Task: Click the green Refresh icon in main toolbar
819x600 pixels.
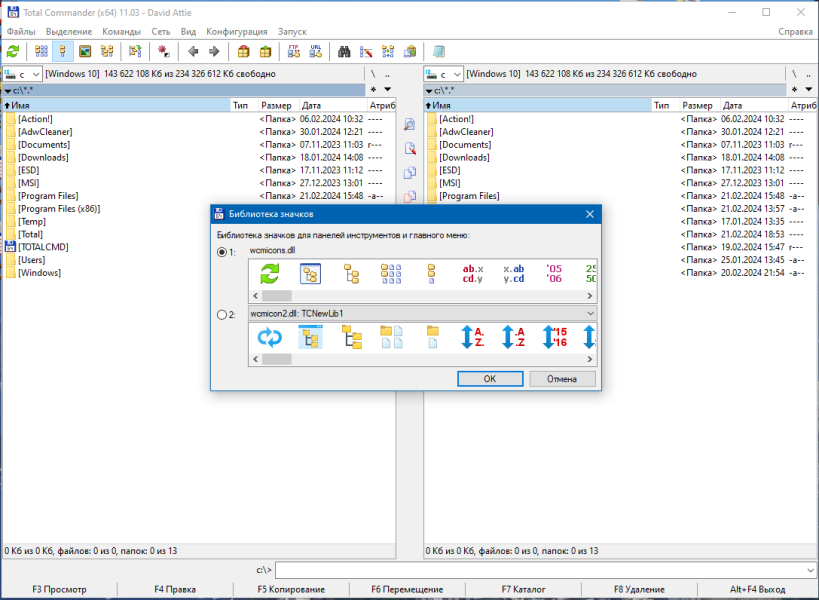Action: 13,51
